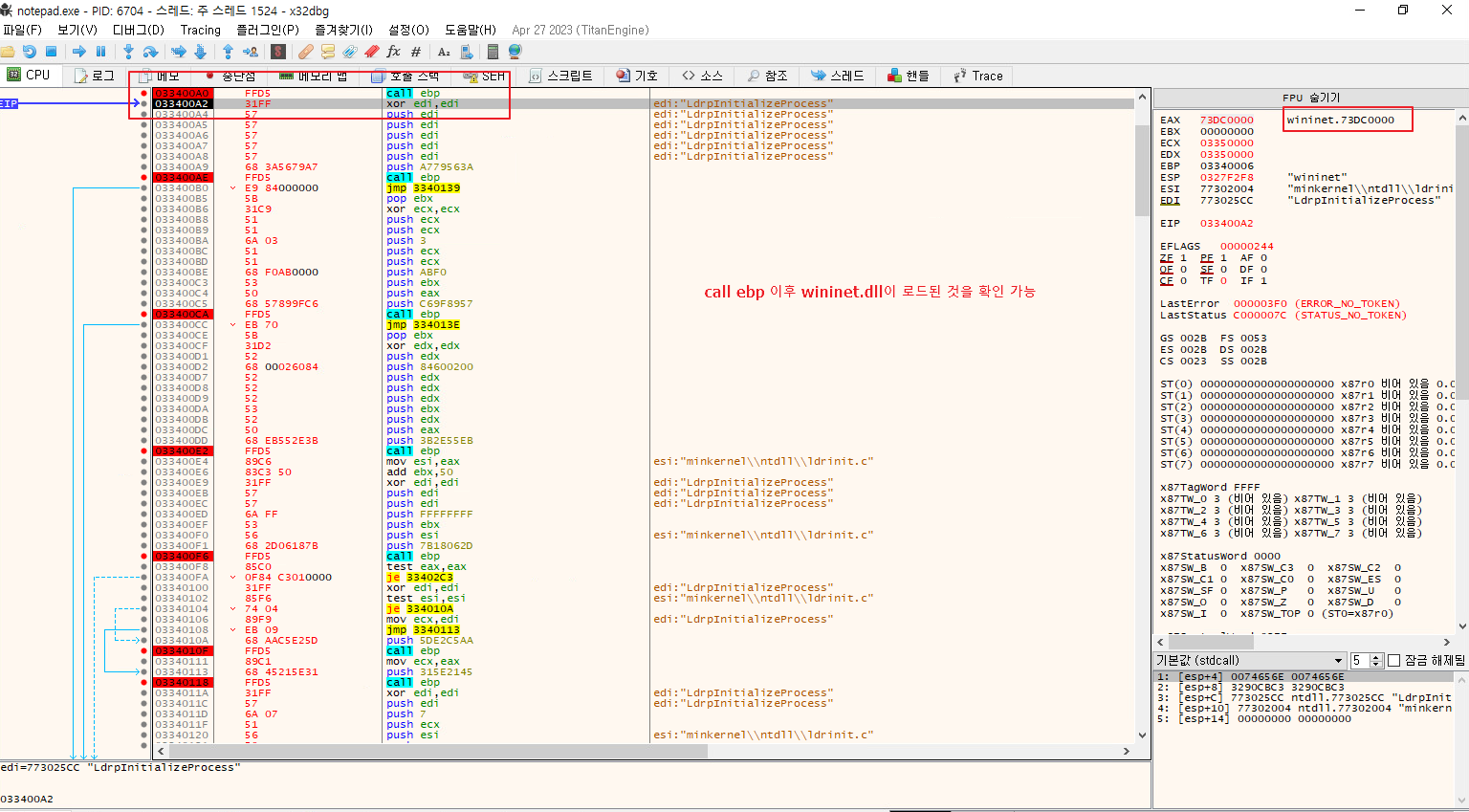Toggle breakpoint dot at address 033400AE
Image resolution: width=1469 pixels, height=812 pixels.
pos(144,178)
